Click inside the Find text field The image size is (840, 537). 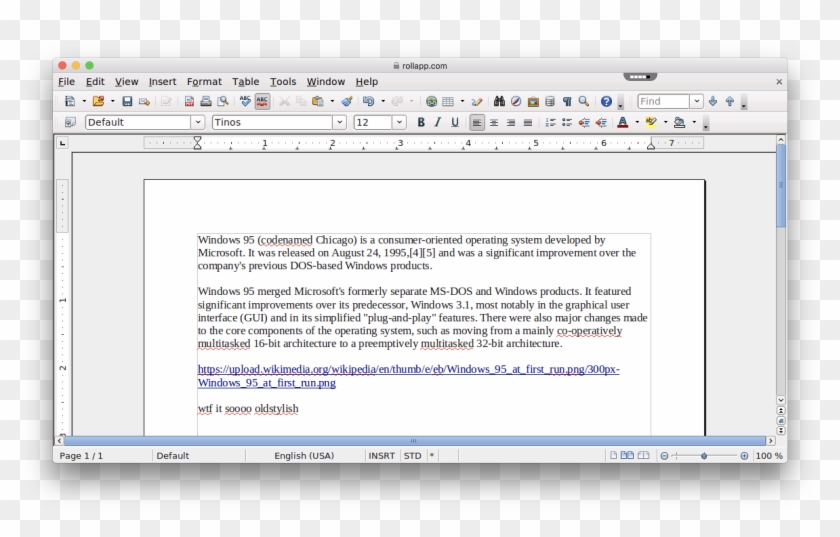click(663, 101)
